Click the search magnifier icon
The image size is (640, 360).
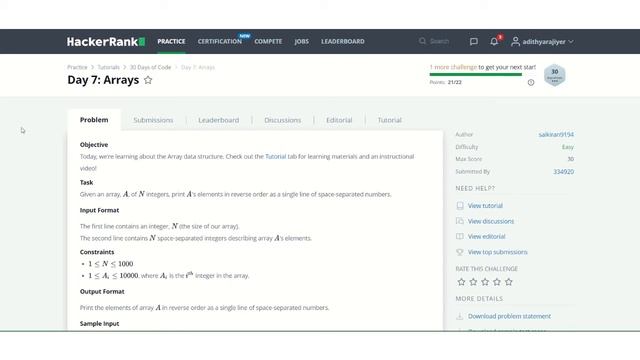(x=422, y=41)
